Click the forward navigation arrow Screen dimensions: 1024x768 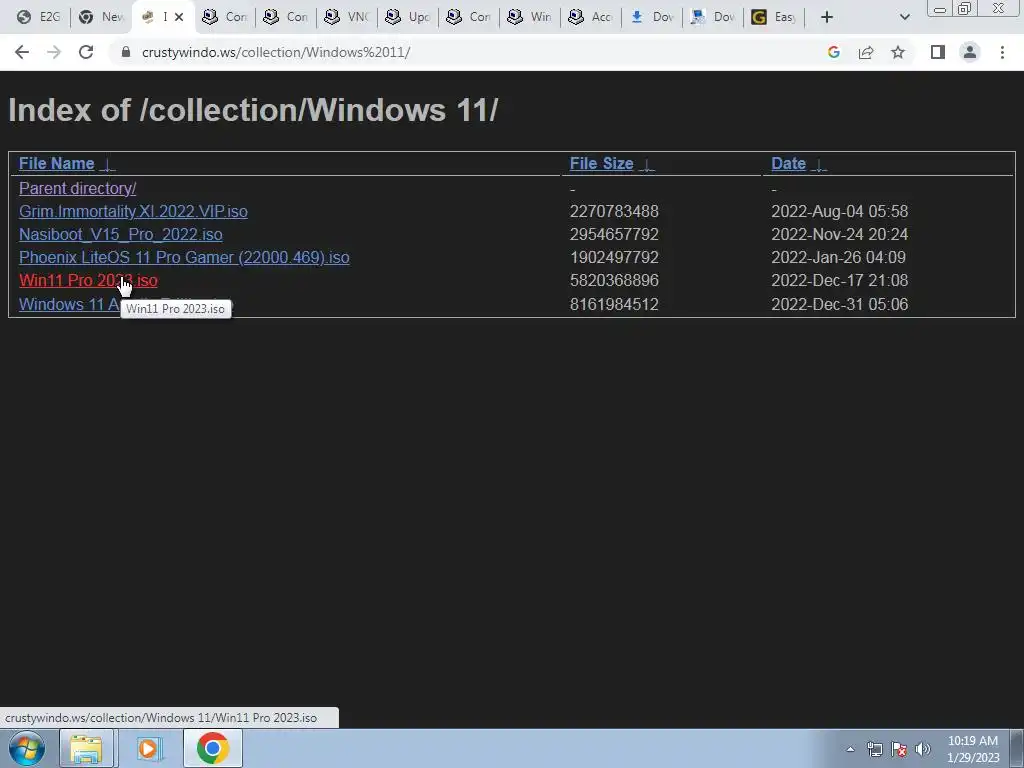coord(54,52)
